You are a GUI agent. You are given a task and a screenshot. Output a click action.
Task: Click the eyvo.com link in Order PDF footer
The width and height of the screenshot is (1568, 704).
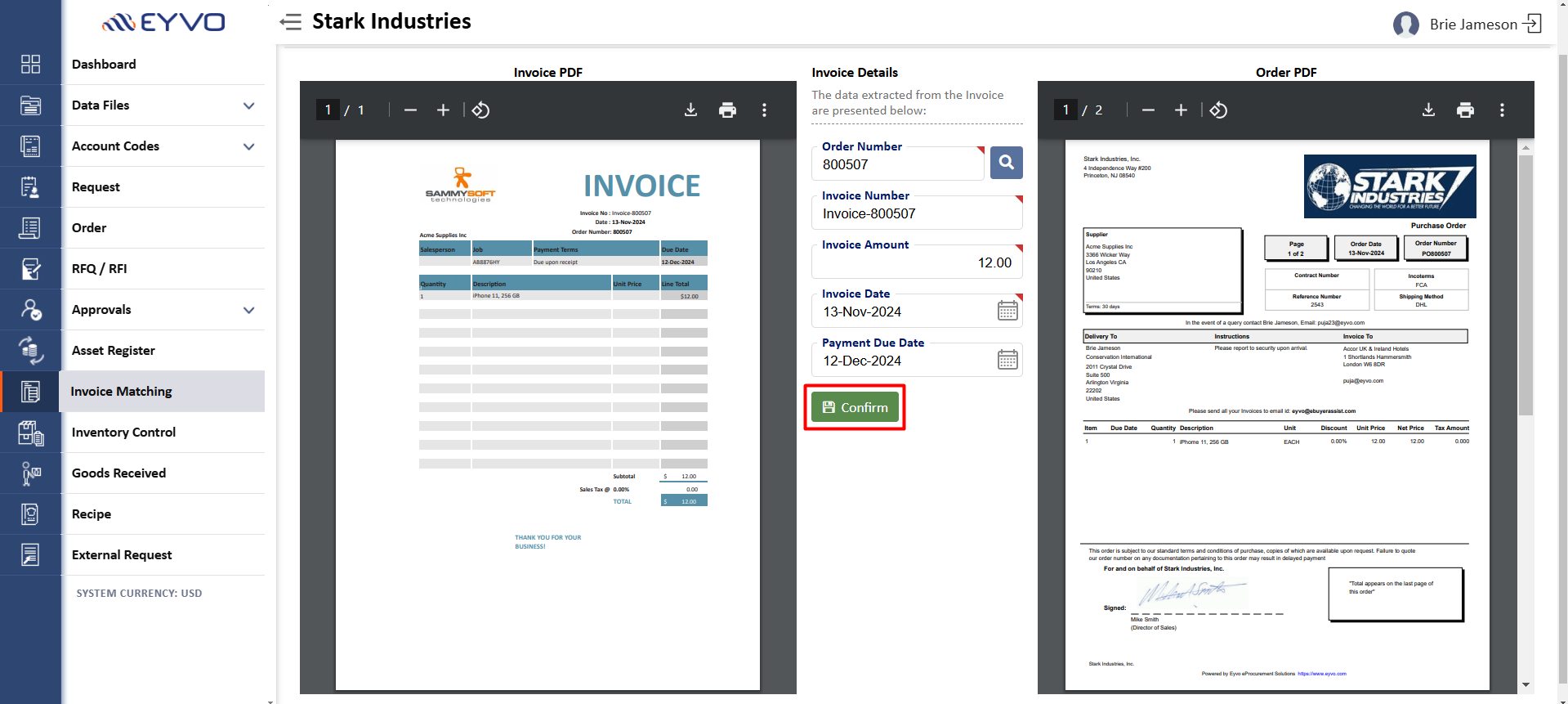point(1321,674)
